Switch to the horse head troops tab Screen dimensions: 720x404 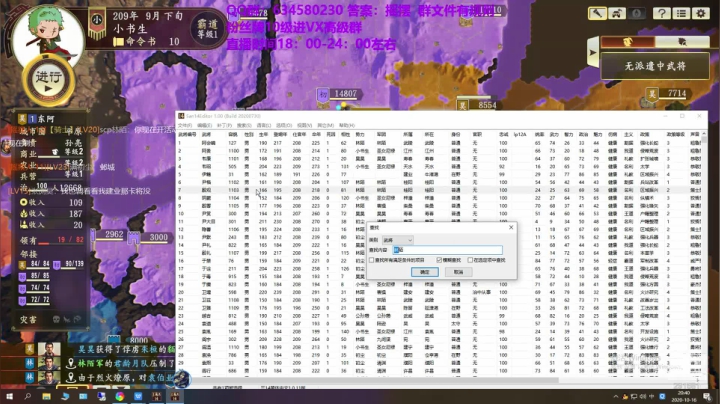[682, 42]
